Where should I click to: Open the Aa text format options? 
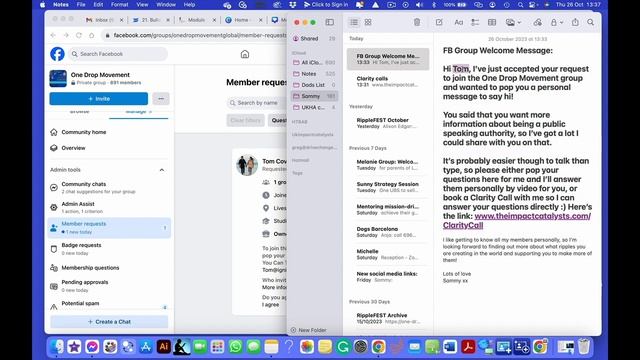(x=458, y=22)
